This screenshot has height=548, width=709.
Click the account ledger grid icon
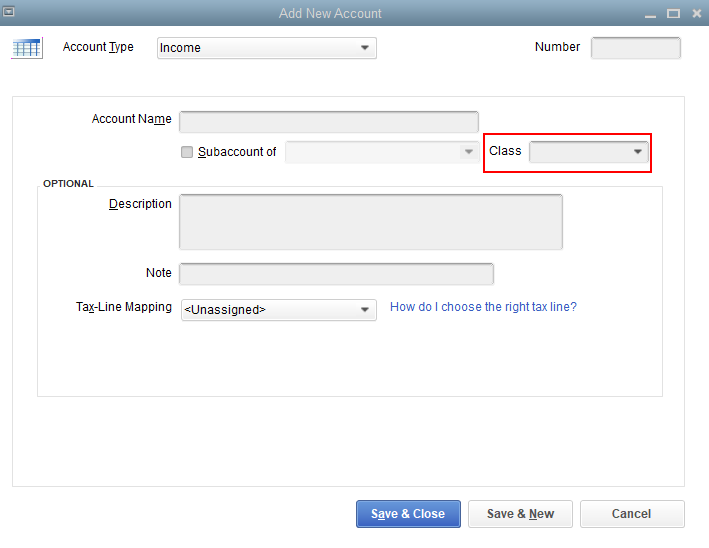click(x=27, y=48)
